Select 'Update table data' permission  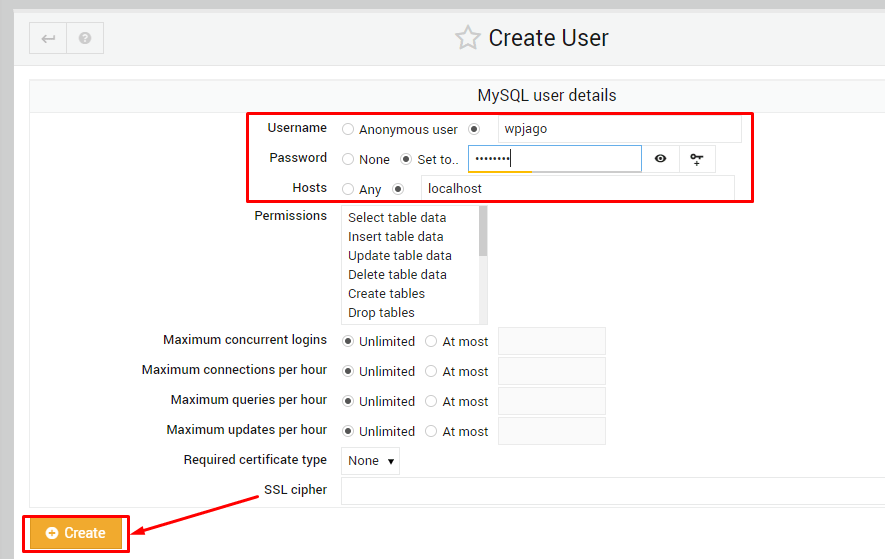click(400, 256)
